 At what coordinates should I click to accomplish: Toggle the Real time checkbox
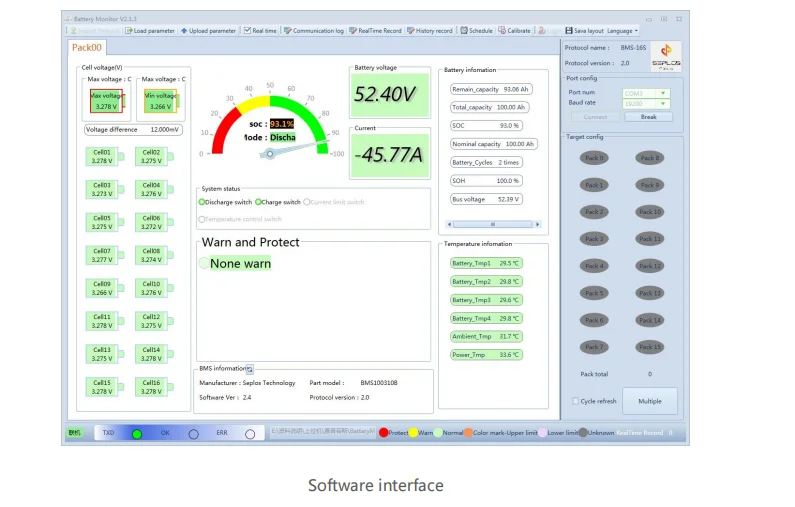[x=247, y=31]
